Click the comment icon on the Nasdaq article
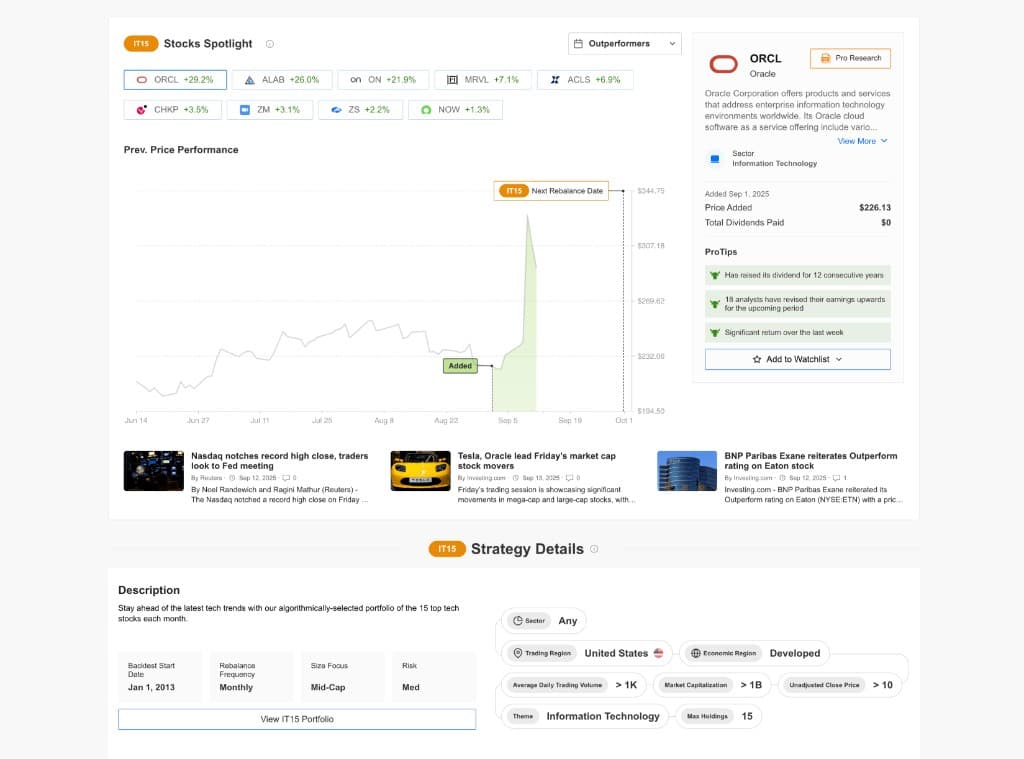The width and height of the screenshot is (1024, 759). click(x=286, y=478)
